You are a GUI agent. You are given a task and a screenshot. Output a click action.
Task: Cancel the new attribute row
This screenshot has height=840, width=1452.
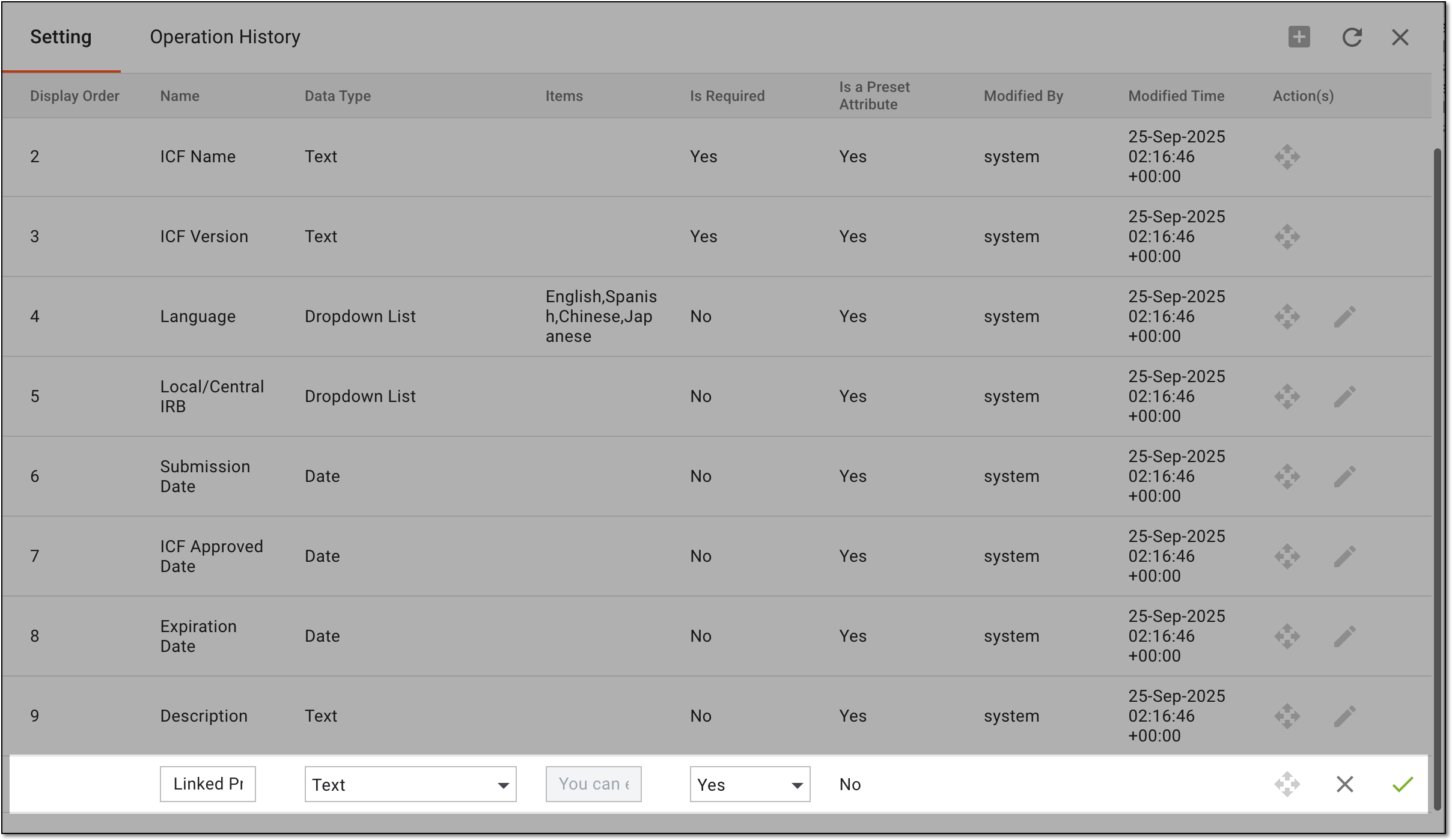coord(1345,784)
